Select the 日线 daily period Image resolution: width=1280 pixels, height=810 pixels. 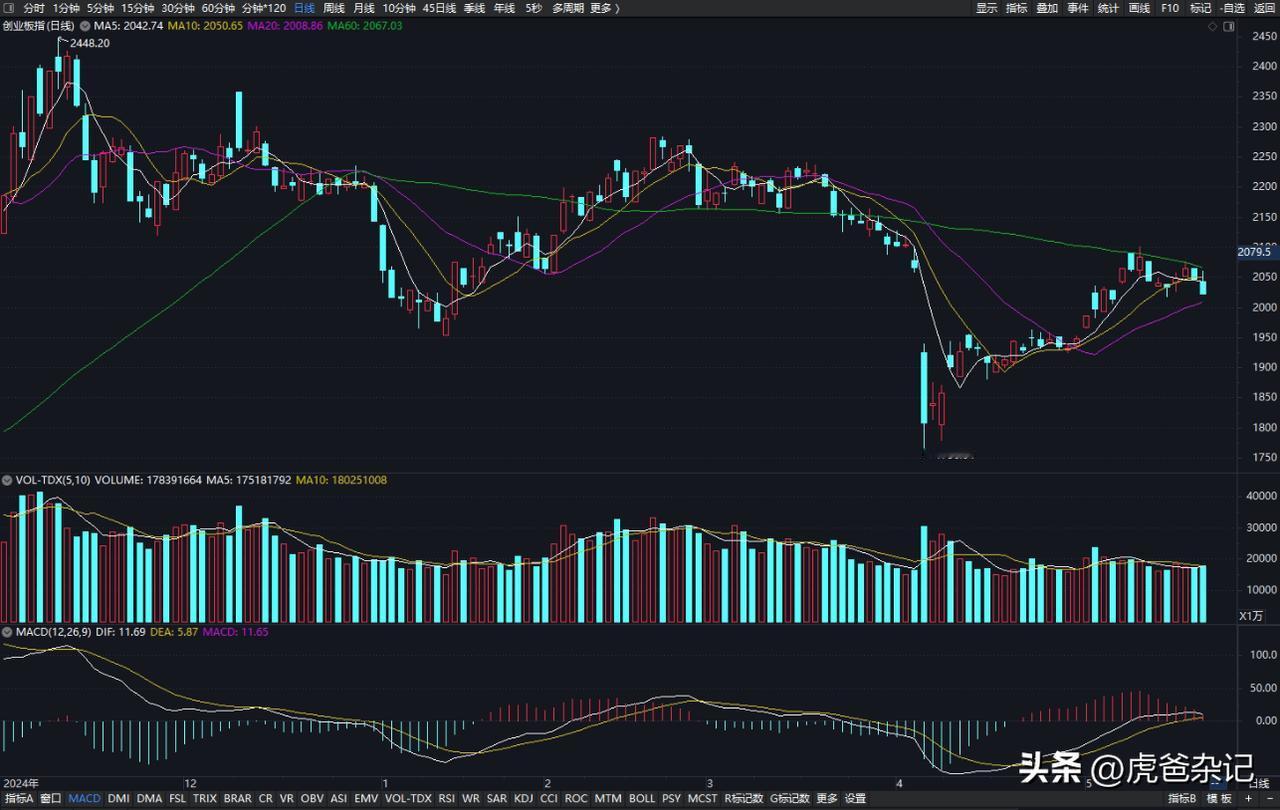(304, 8)
